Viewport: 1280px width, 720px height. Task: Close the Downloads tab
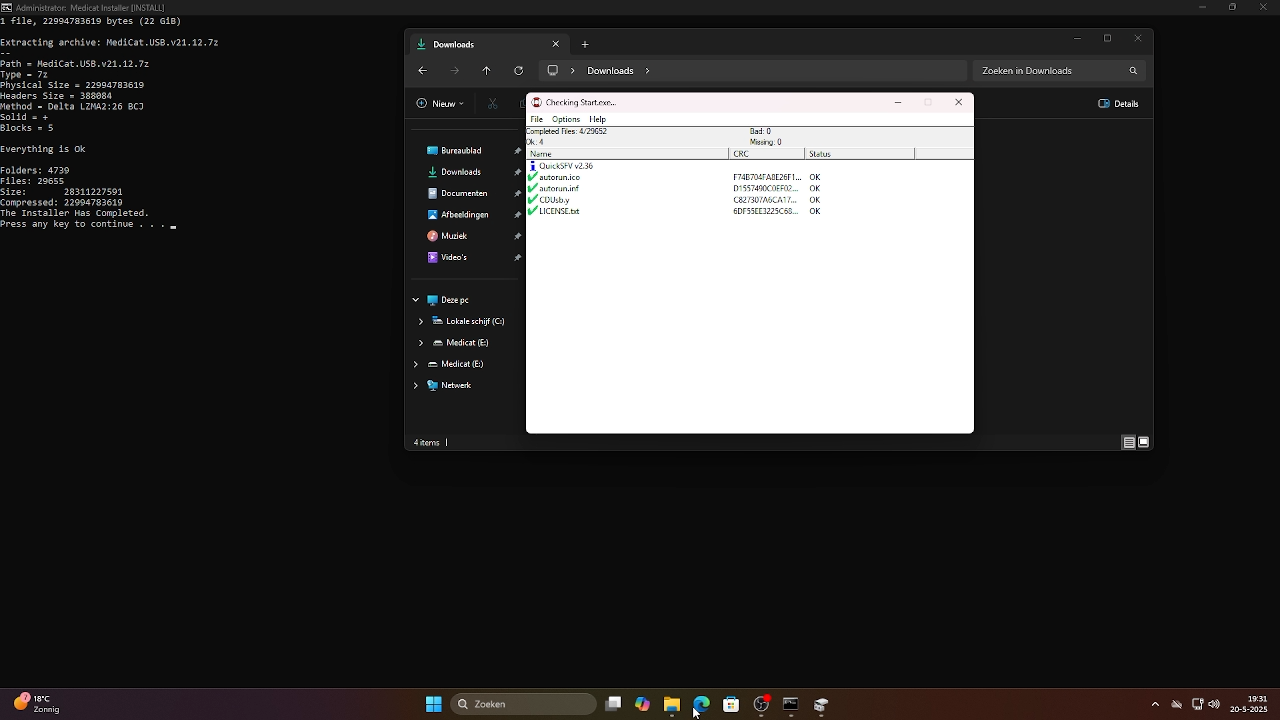pos(556,44)
